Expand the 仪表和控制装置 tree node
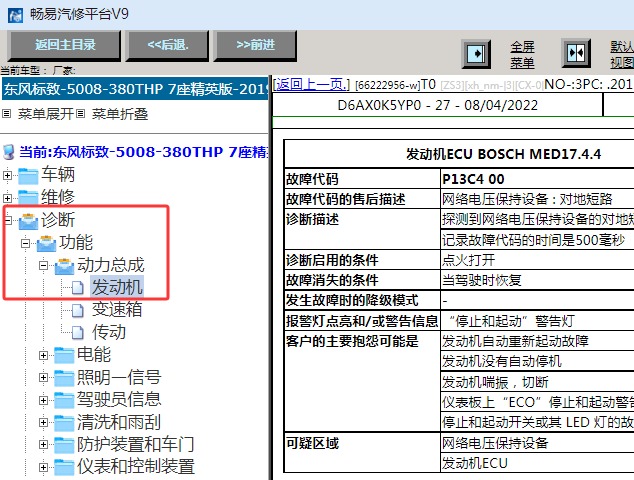 click(x=43, y=467)
